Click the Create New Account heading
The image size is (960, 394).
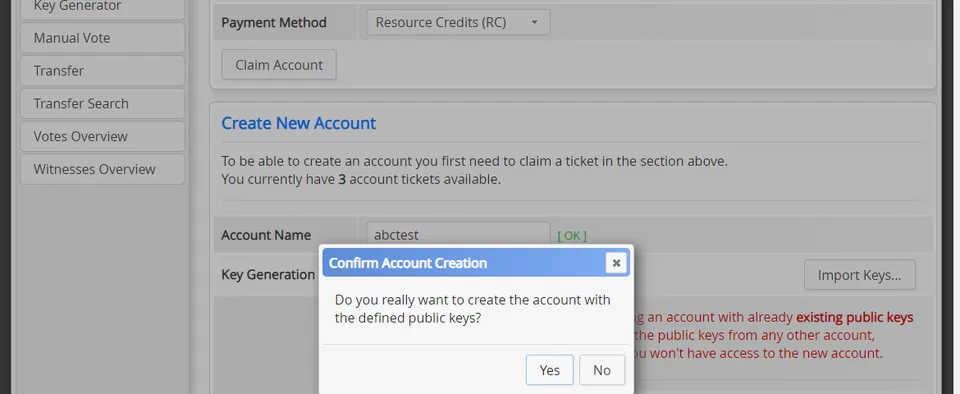[298, 123]
